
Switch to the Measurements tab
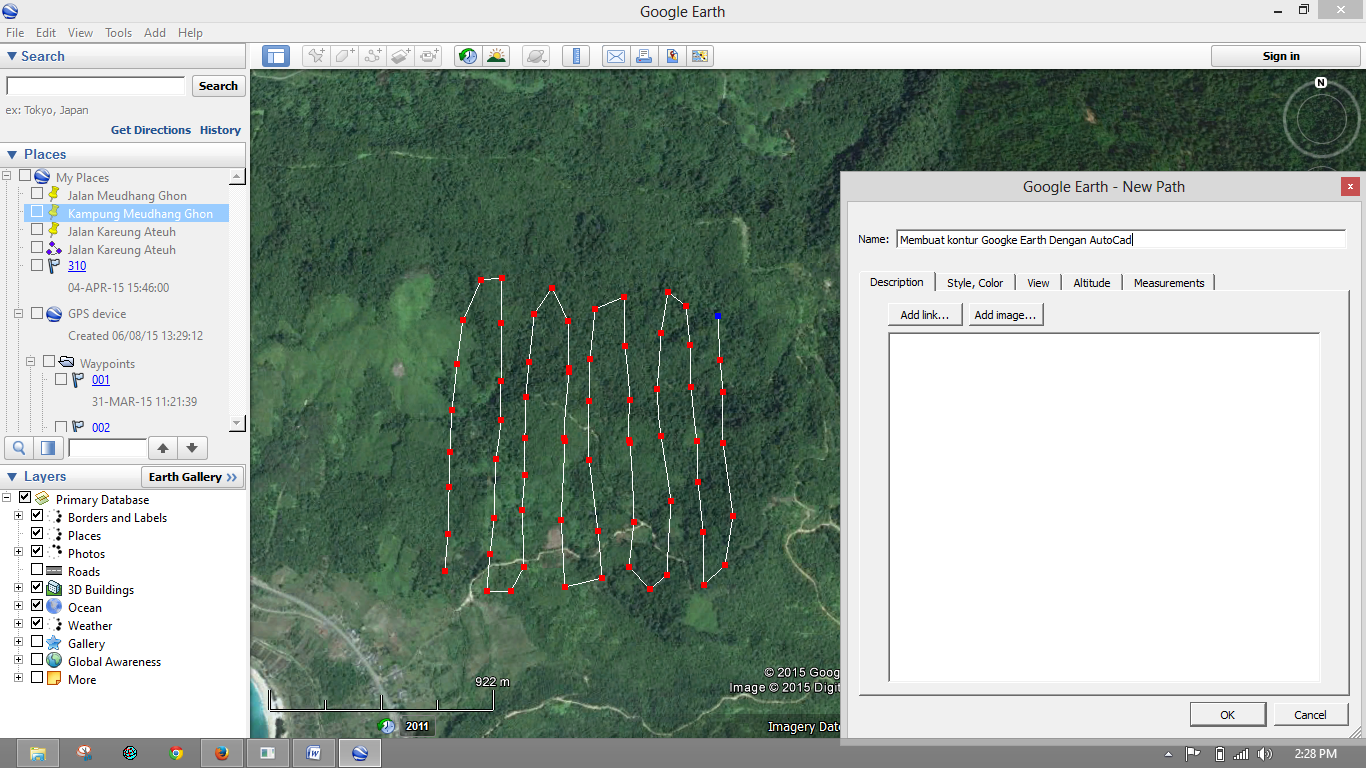pyautogui.click(x=1169, y=283)
